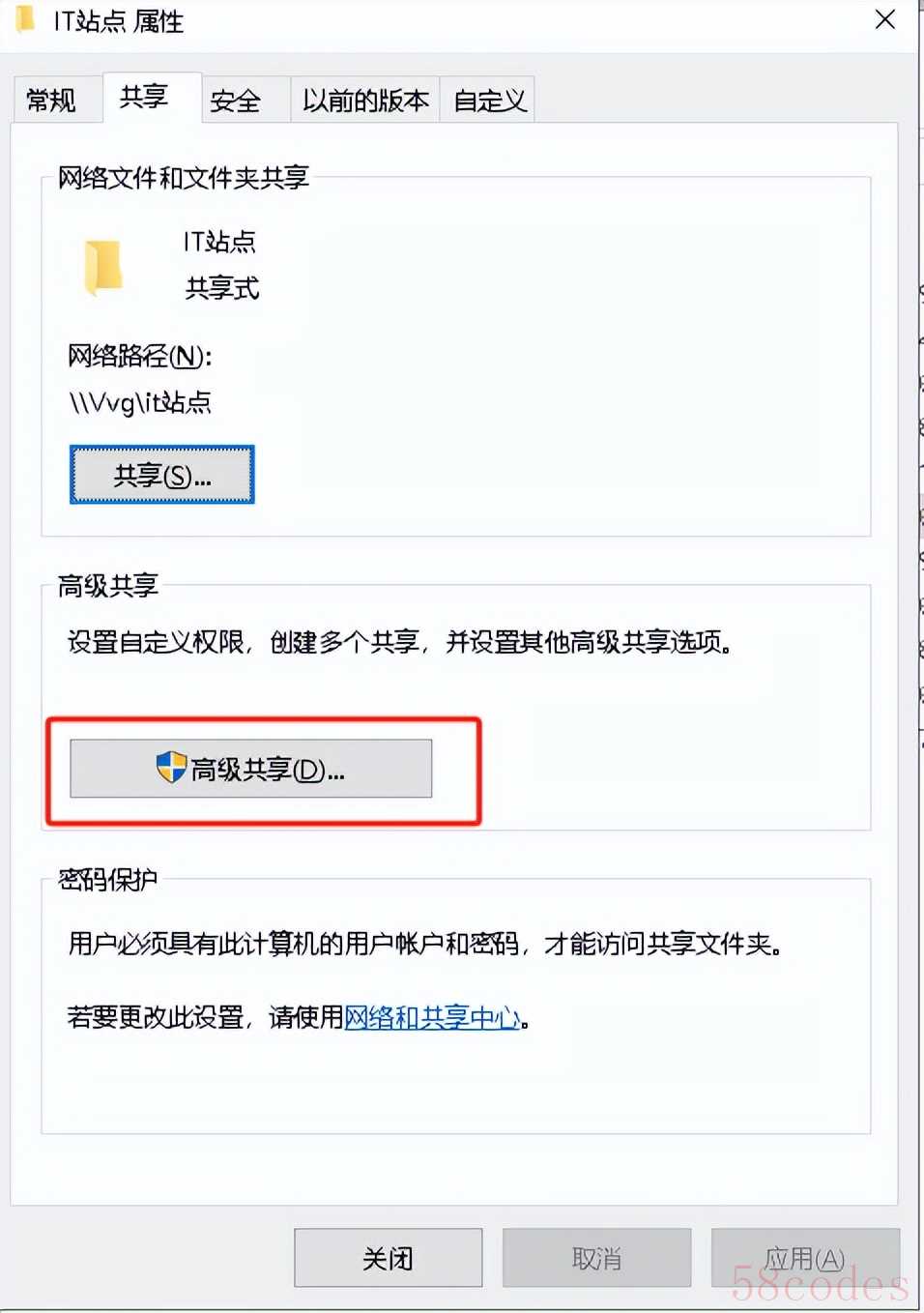
Task: Open the 安全 tab
Action: pyautogui.click(x=236, y=101)
